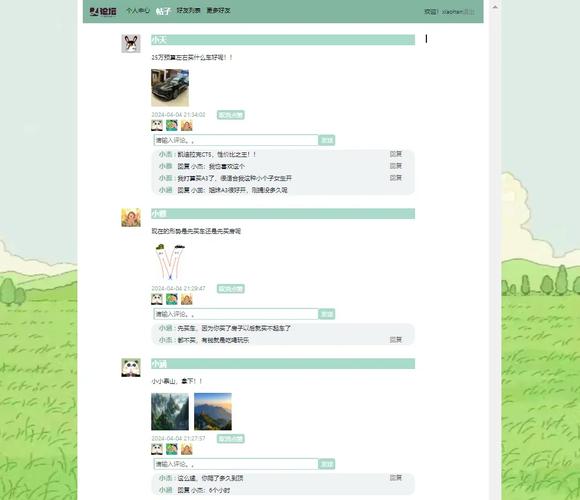Focus the comment input under the car post
580x500 pixels.
pos(236,140)
